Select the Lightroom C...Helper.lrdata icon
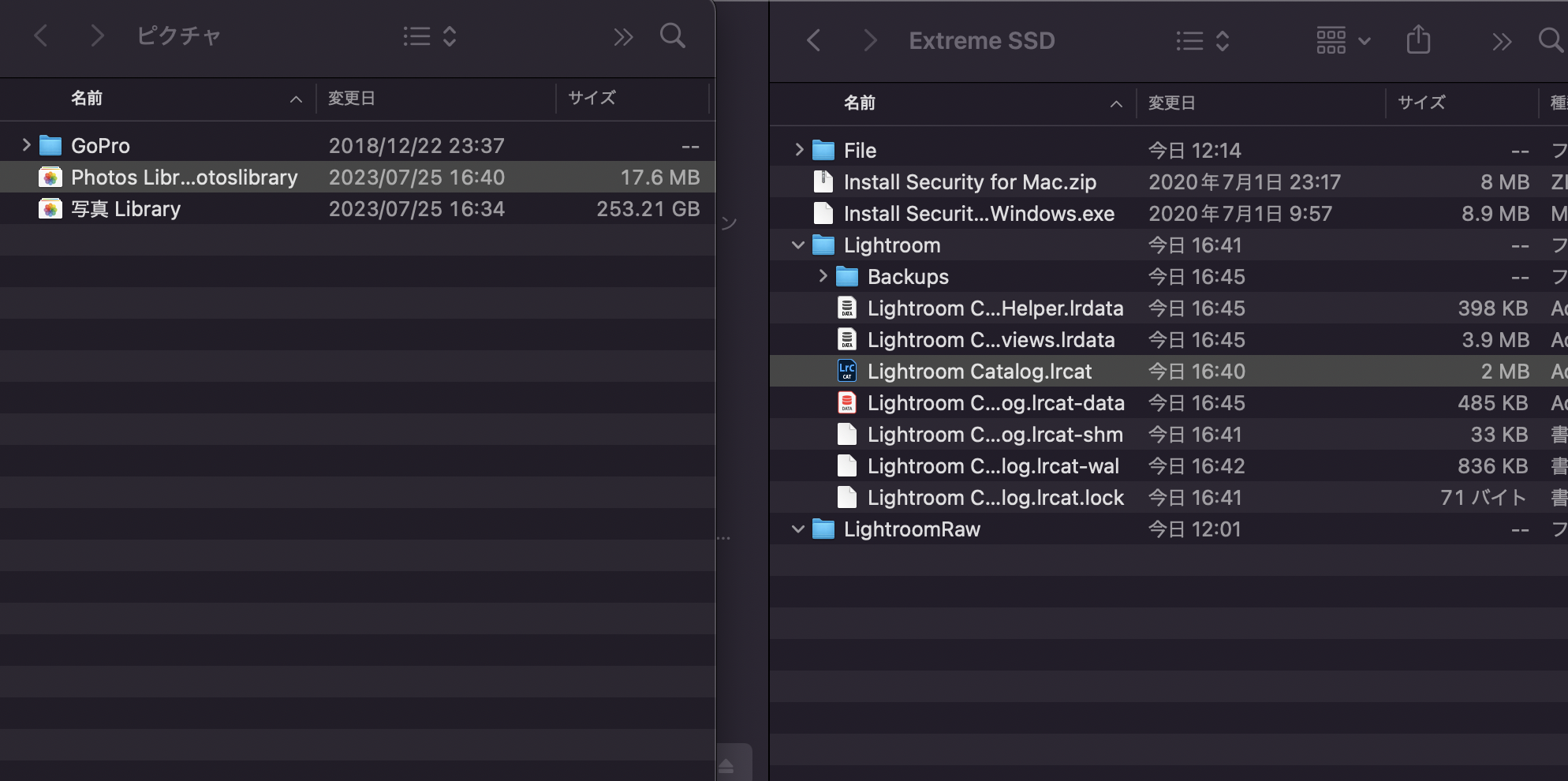 (847, 308)
